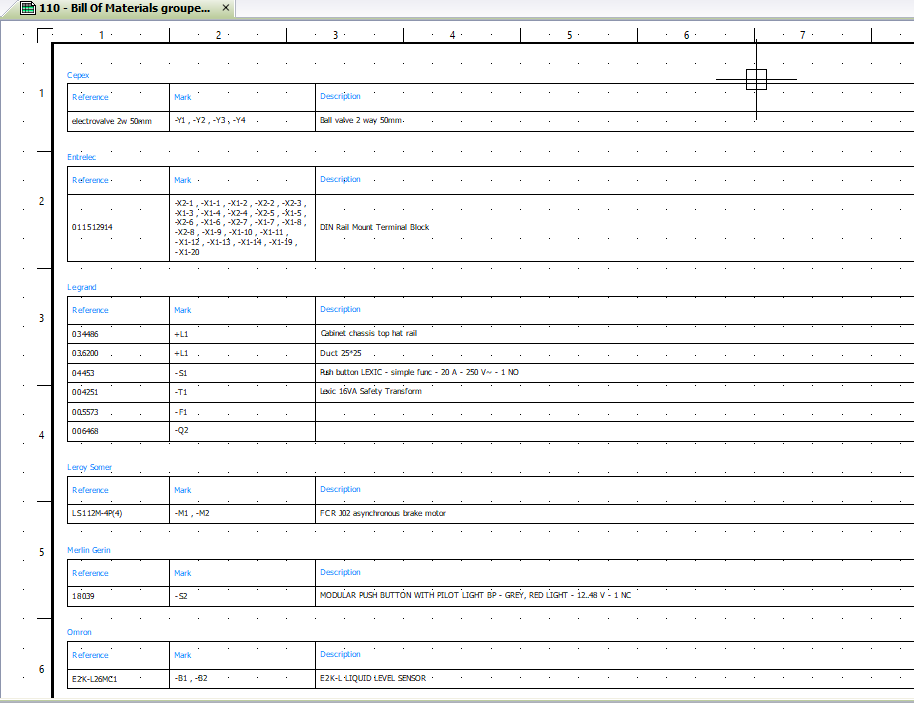
Task: Select reference '04453'
Action: (x=83, y=373)
